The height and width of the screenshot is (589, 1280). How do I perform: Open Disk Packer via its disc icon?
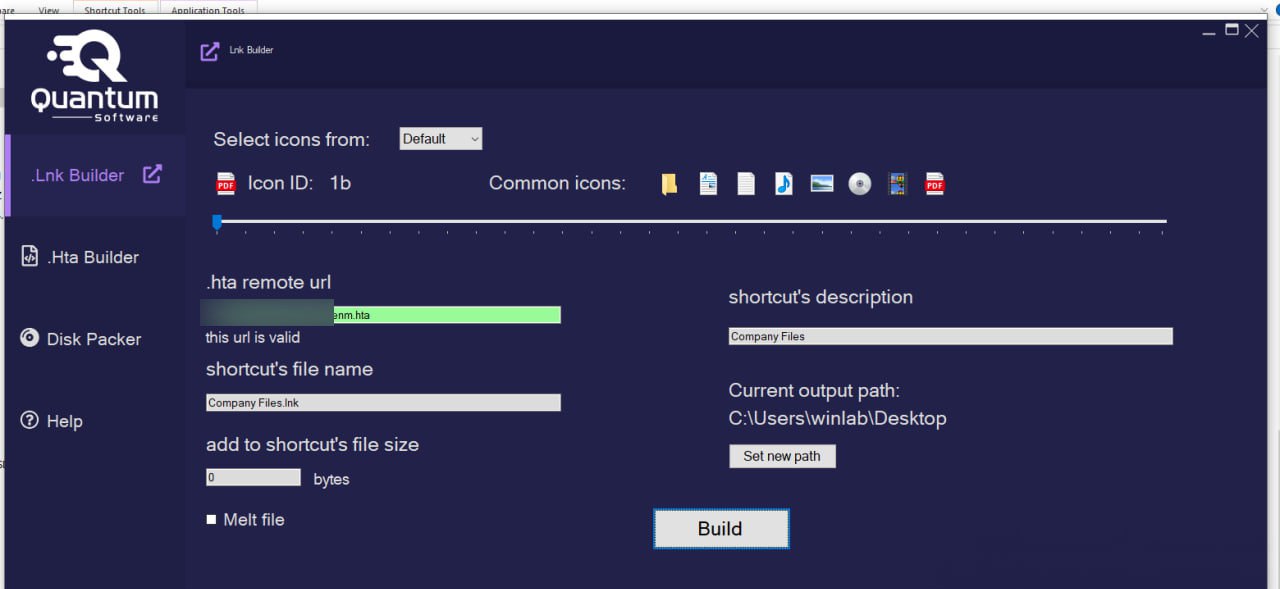(x=30, y=338)
